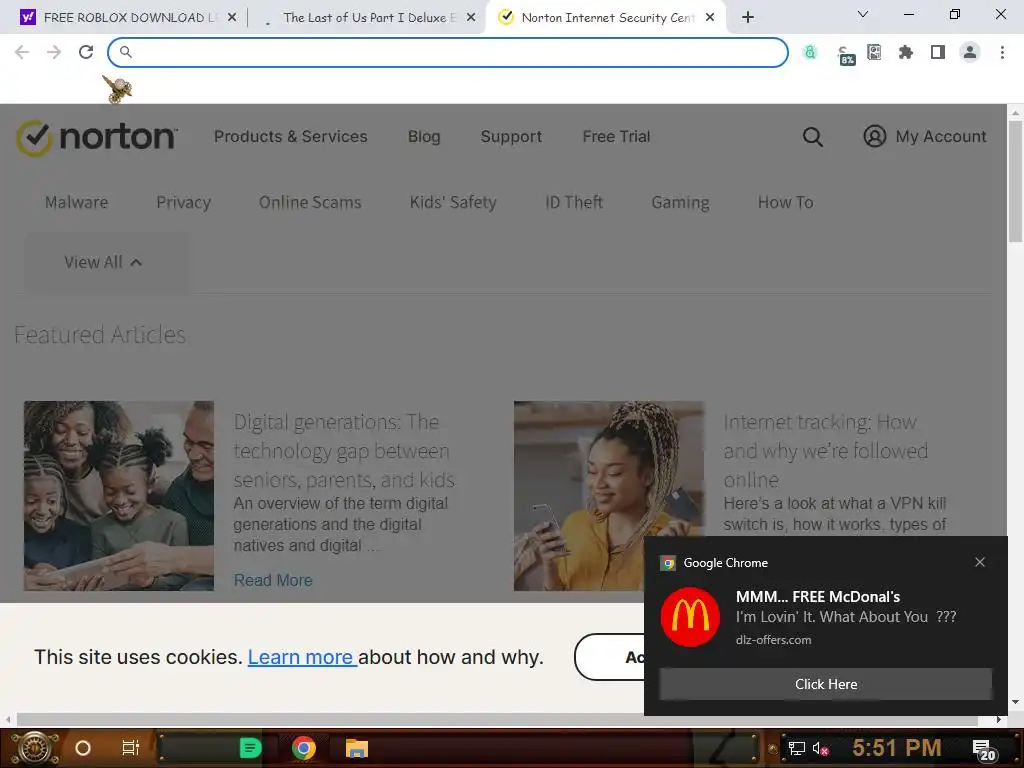The width and height of the screenshot is (1024, 768).
Task: Toggle the Chrome side panel icon
Action: (938, 52)
